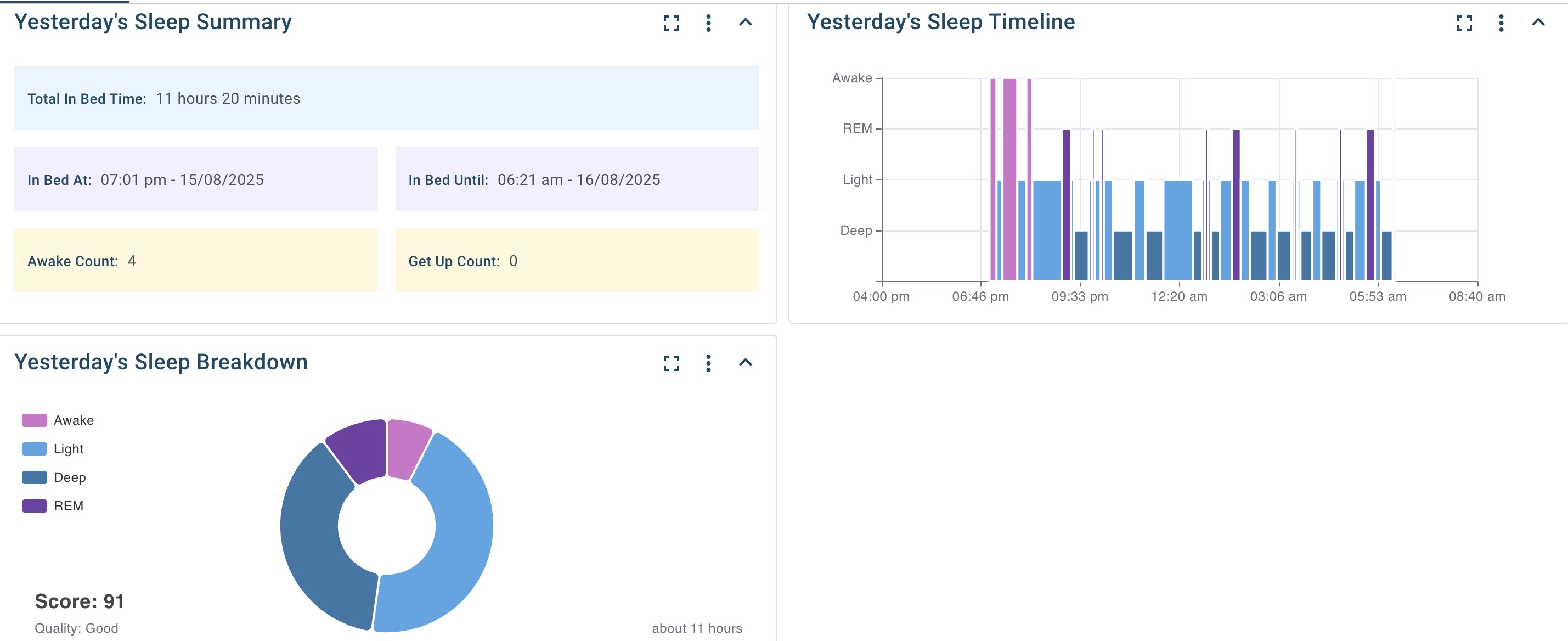Expand Yesterday's Sleep Timeline to fullscreen
The height and width of the screenshot is (641, 1568).
pos(1463,24)
